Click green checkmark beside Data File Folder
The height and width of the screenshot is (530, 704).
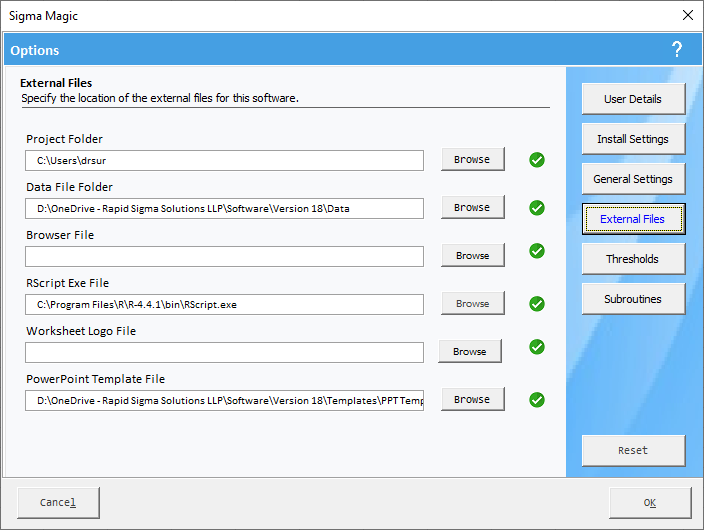click(537, 208)
